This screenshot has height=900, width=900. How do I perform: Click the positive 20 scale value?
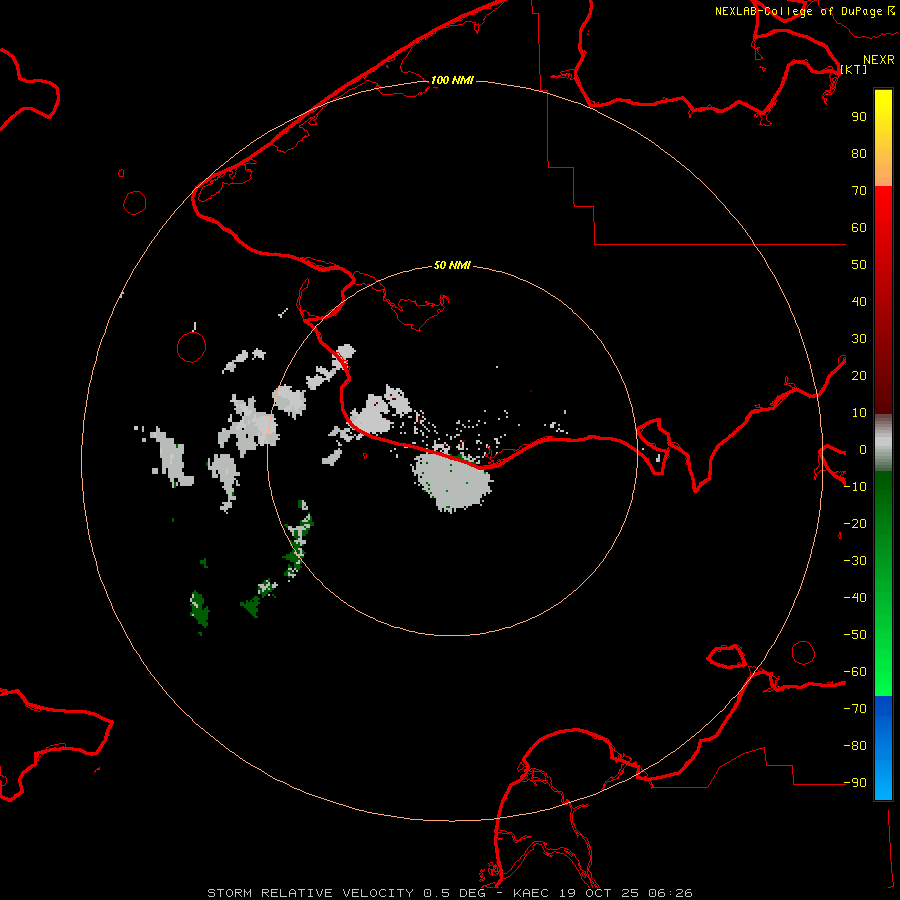click(859, 375)
